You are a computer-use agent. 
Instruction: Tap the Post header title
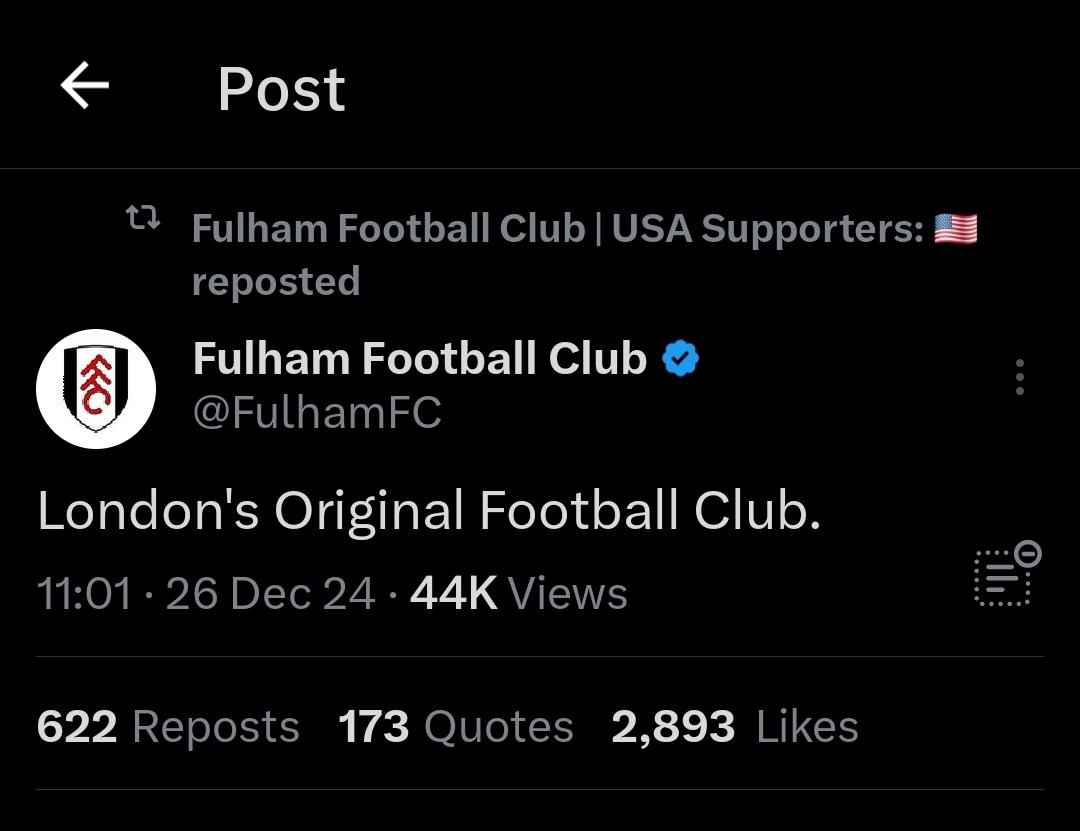[x=281, y=88]
